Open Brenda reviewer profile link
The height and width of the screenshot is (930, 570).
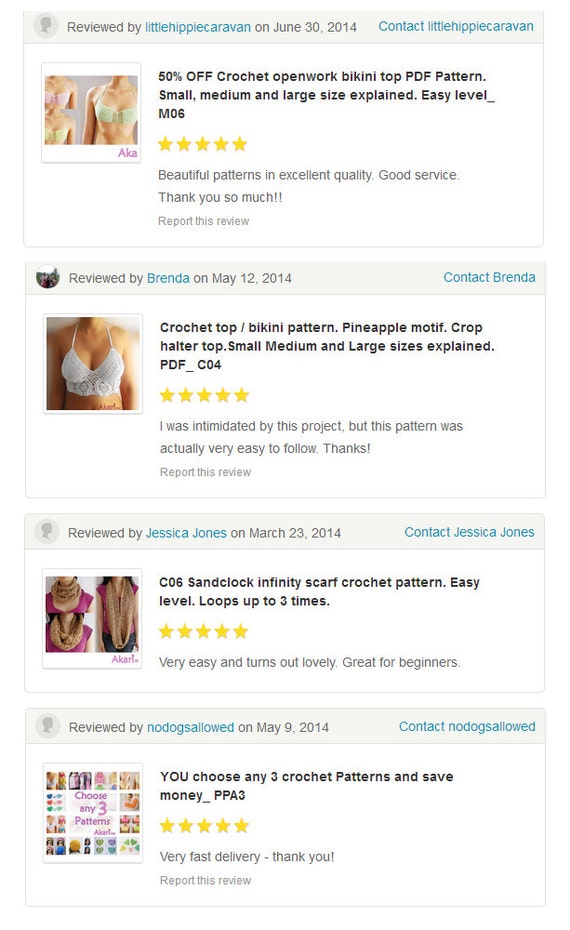point(168,278)
